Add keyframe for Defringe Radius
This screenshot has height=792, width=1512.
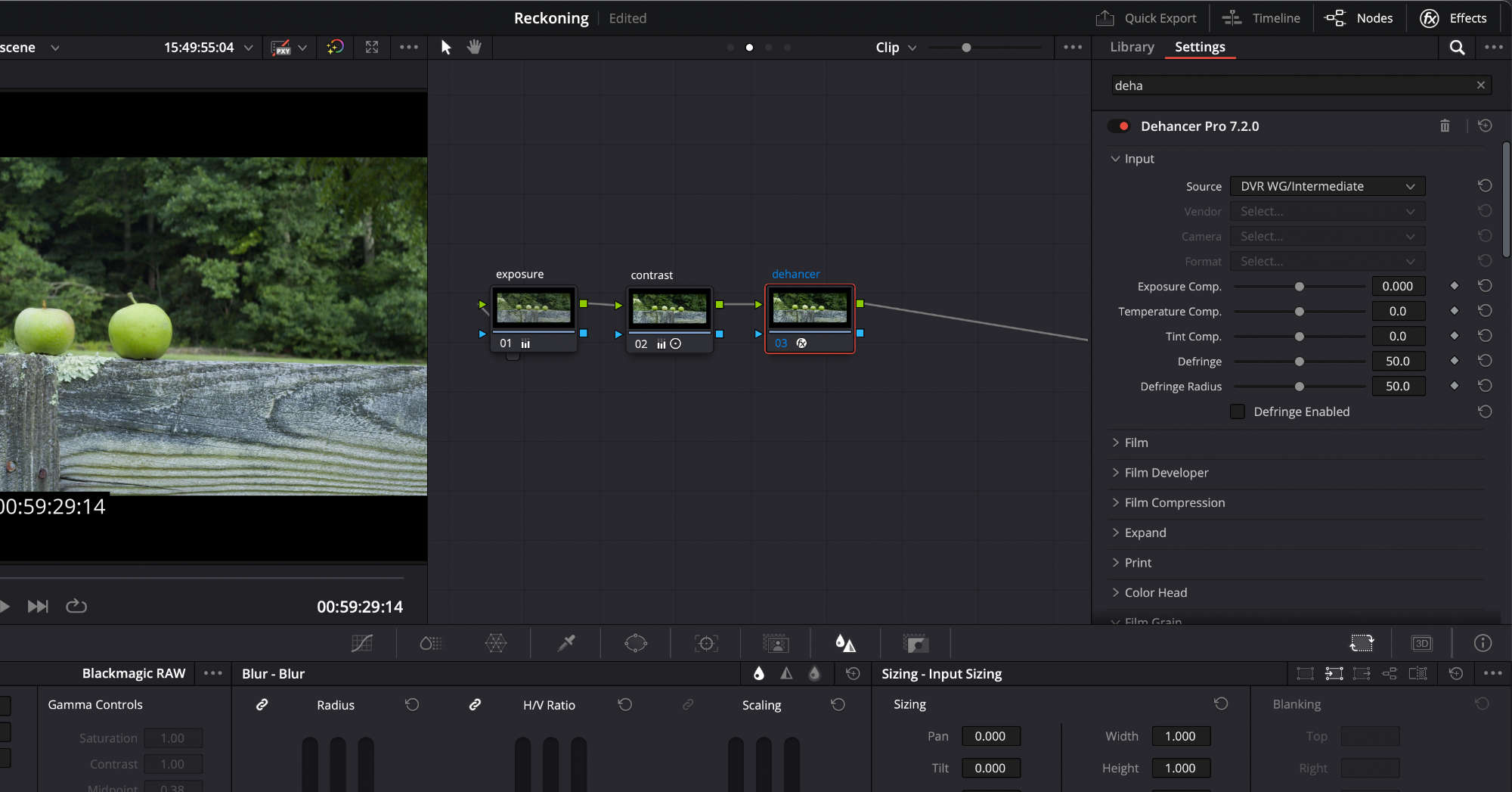click(1454, 386)
